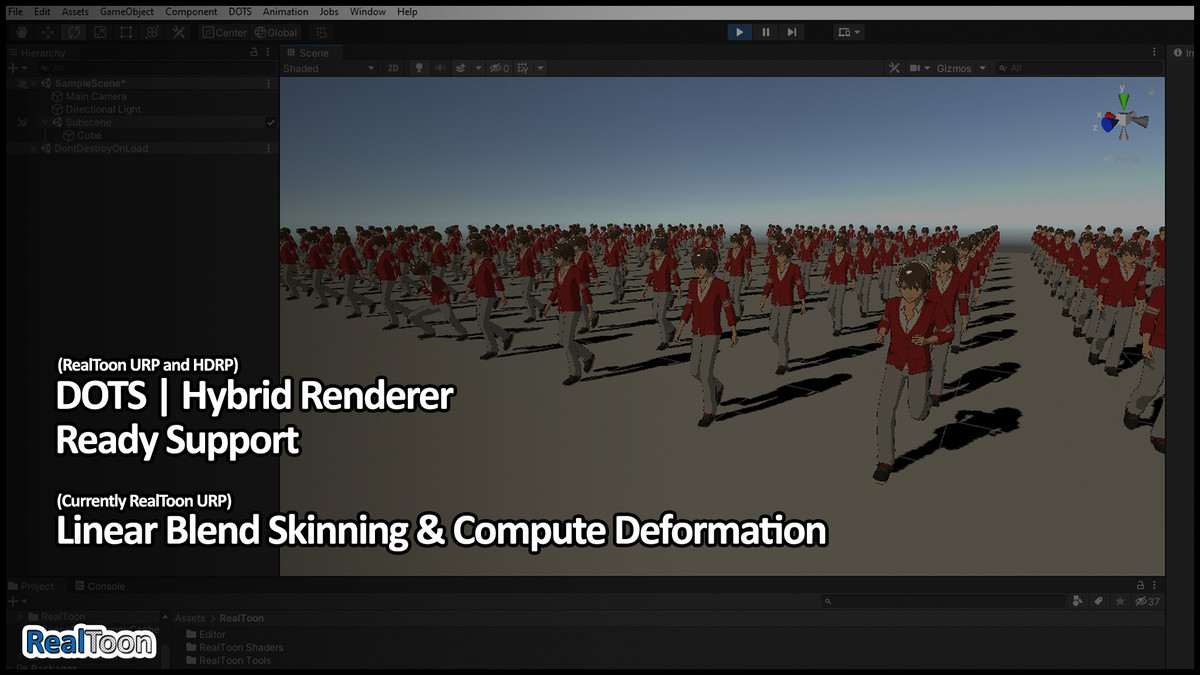Image resolution: width=1200 pixels, height=675 pixels.
Task: Open the Jobs menu
Action: point(329,12)
